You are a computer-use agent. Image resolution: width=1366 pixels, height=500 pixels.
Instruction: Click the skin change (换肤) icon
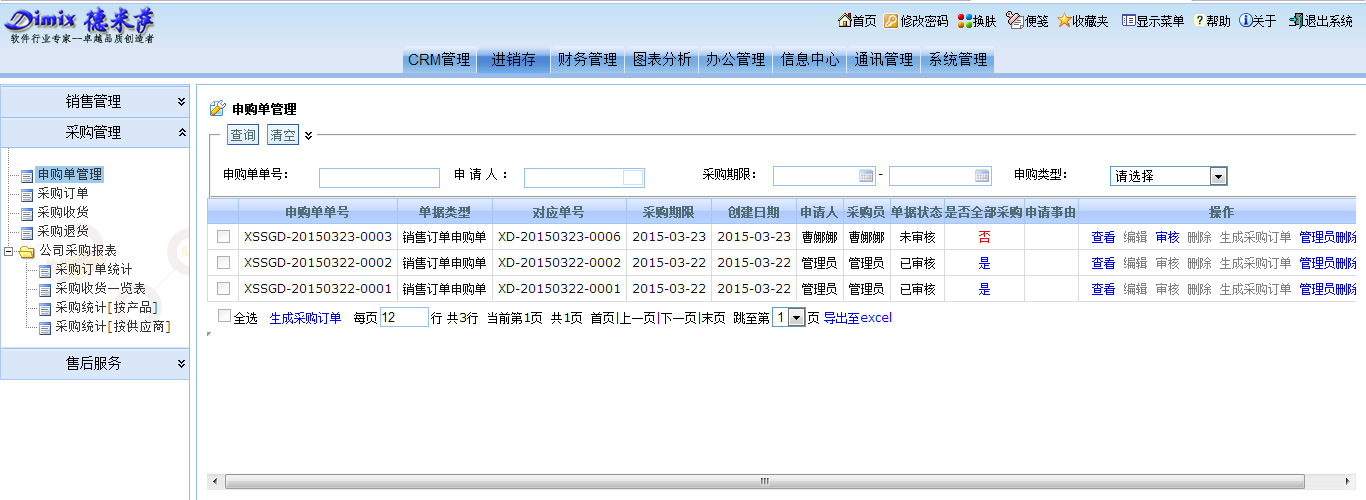(964, 21)
